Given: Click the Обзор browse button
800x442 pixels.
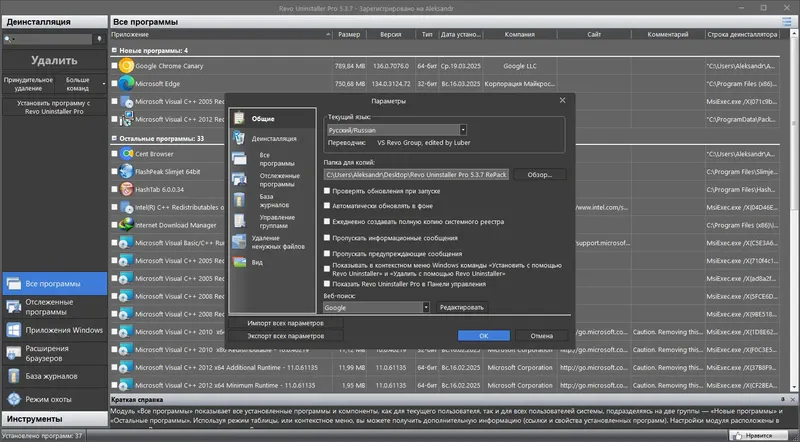Looking at the screenshot, I should pyautogui.click(x=539, y=175).
